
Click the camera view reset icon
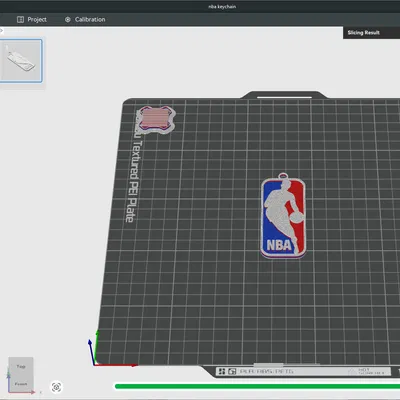pyautogui.click(x=56, y=387)
